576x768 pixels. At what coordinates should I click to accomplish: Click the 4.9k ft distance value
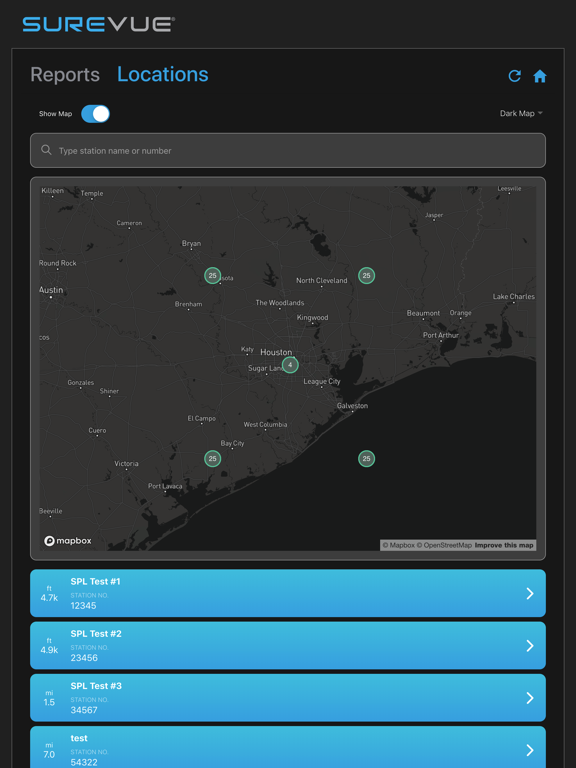coord(49,650)
